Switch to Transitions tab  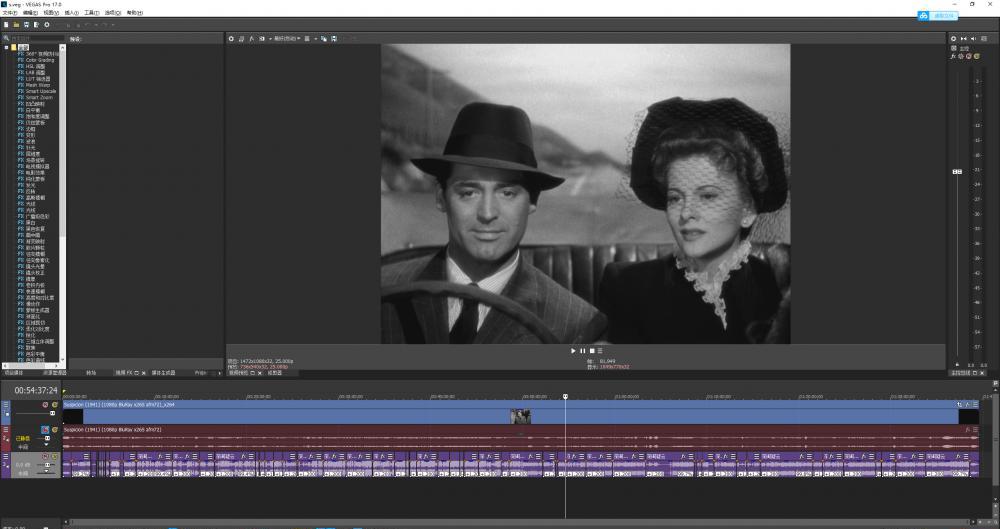(91, 373)
